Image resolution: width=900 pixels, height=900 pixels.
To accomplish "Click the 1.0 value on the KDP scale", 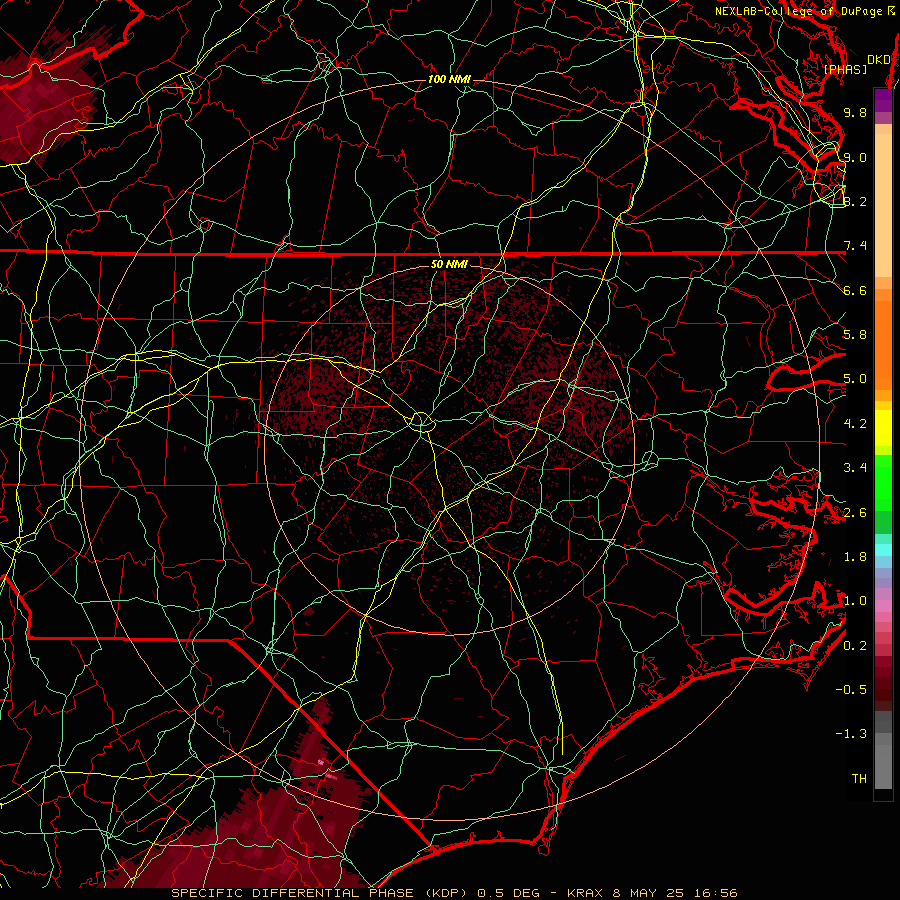I will coord(855,601).
